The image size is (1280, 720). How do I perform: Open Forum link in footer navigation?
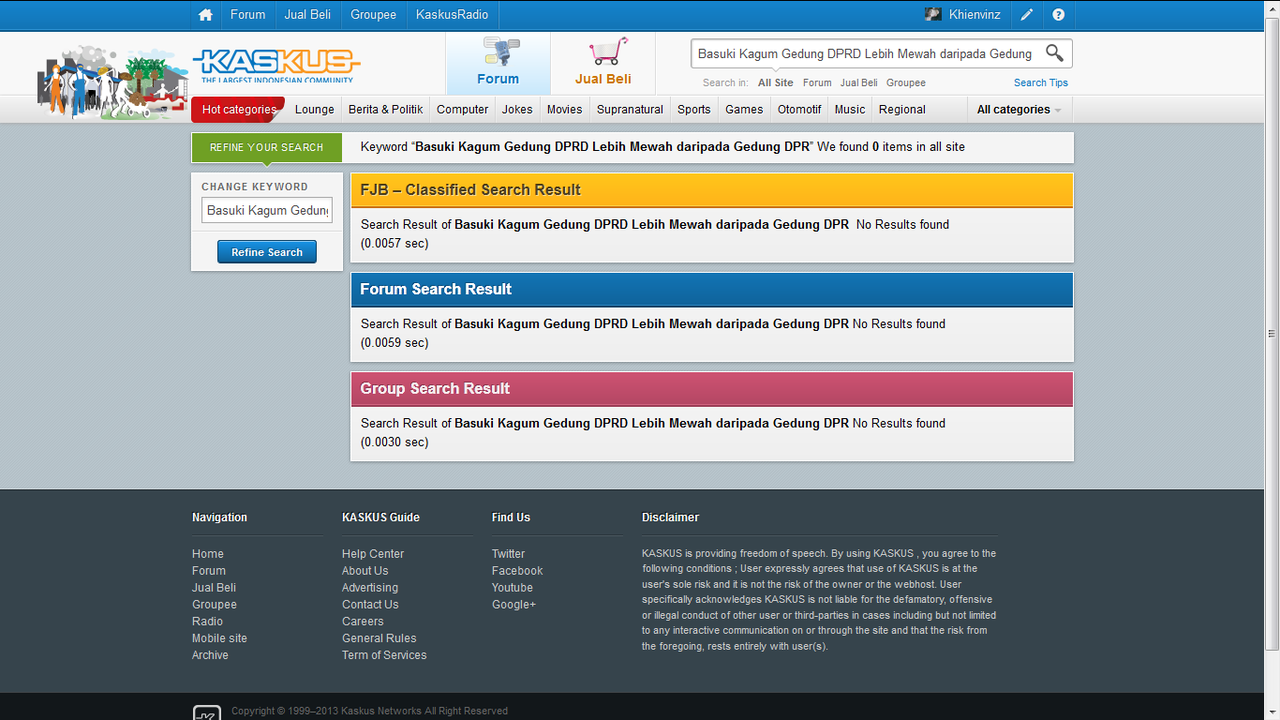point(209,571)
